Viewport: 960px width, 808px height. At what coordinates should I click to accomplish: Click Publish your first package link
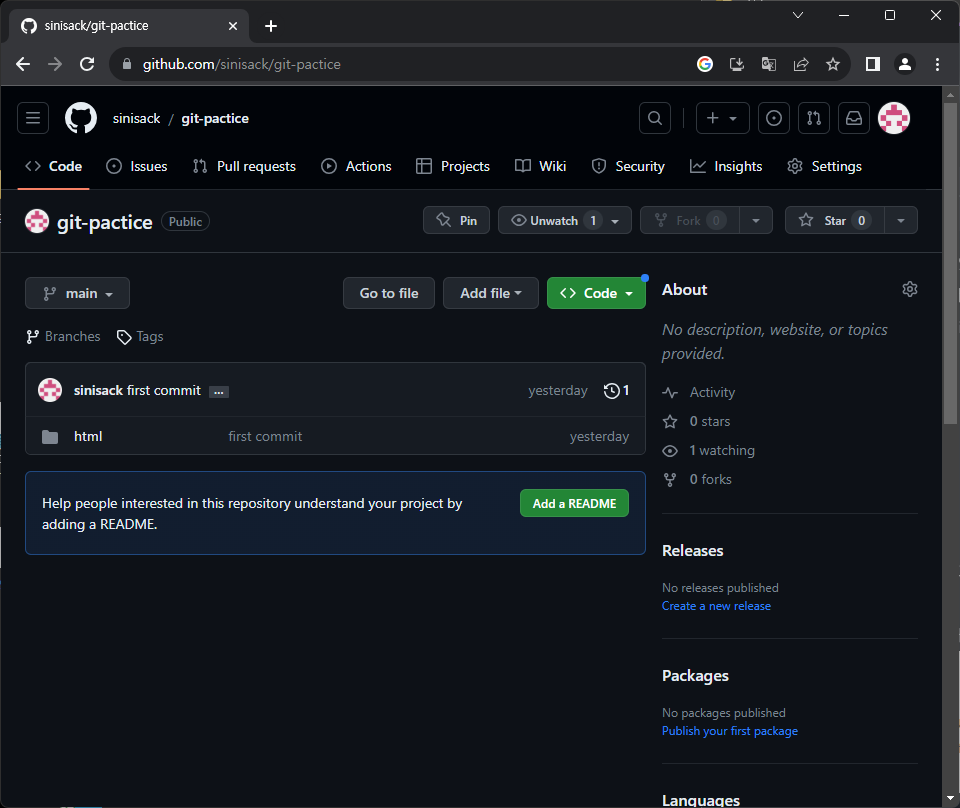(x=730, y=731)
